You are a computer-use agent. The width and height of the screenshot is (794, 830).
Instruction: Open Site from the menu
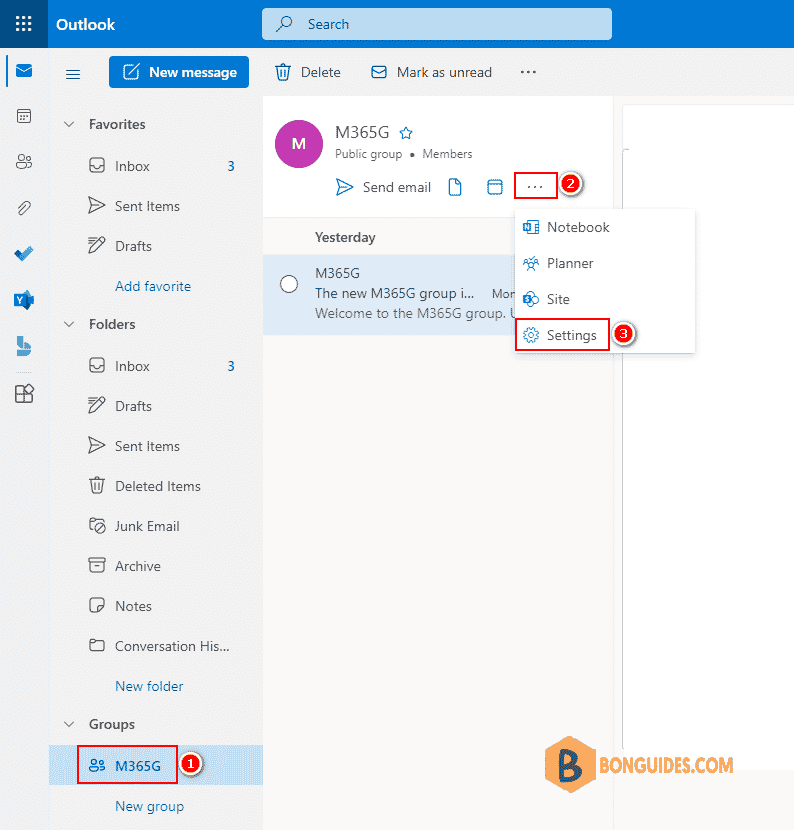pos(604,300)
